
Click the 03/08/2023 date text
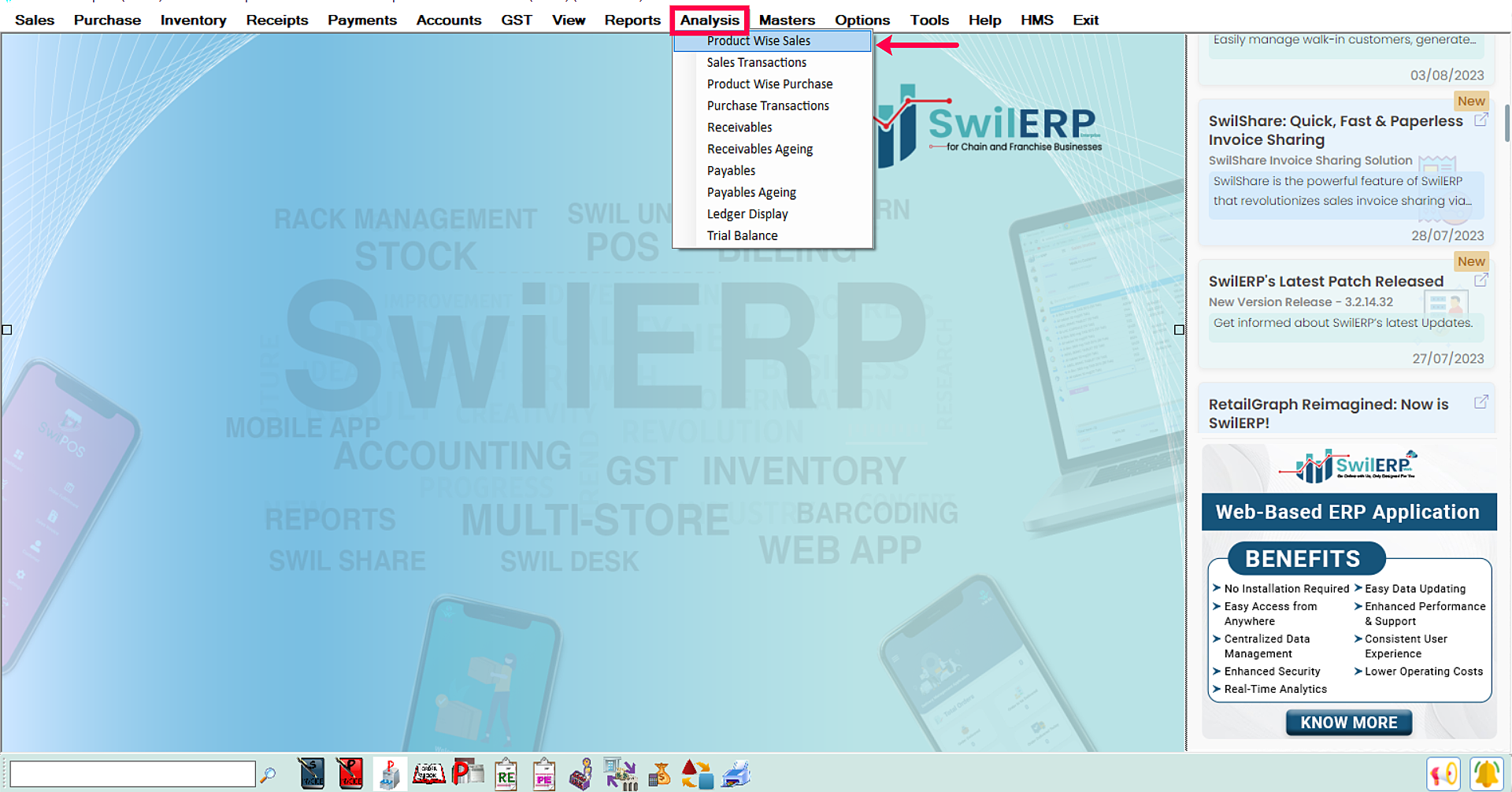(x=1447, y=76)
